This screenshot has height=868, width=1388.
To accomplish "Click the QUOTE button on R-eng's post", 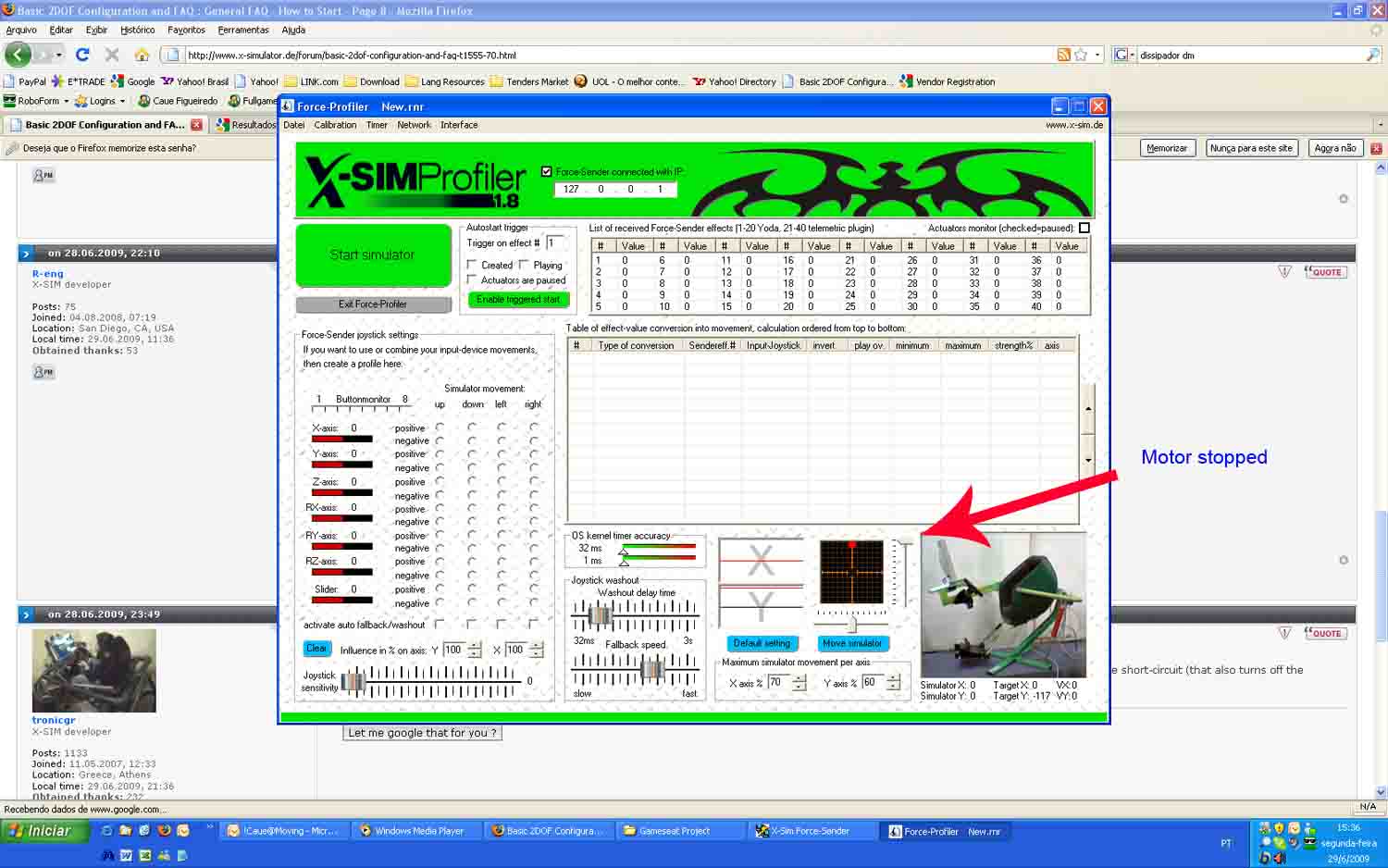I will coord(1324,272).
